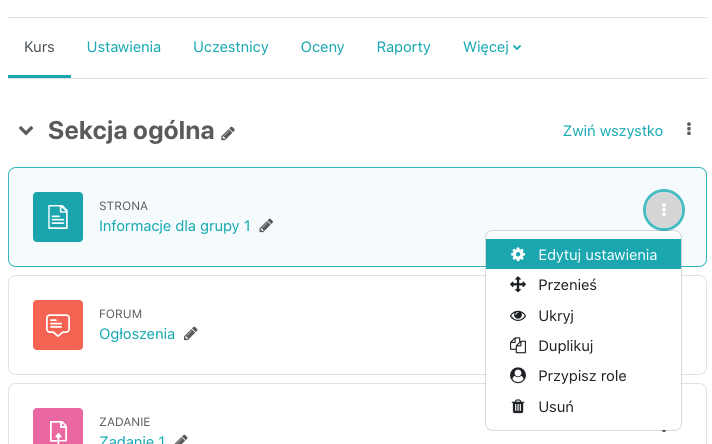Collapse the Sekcja ogólna section chevron
This screenshot has width=712, height=444.
click(x=26, y=131)
